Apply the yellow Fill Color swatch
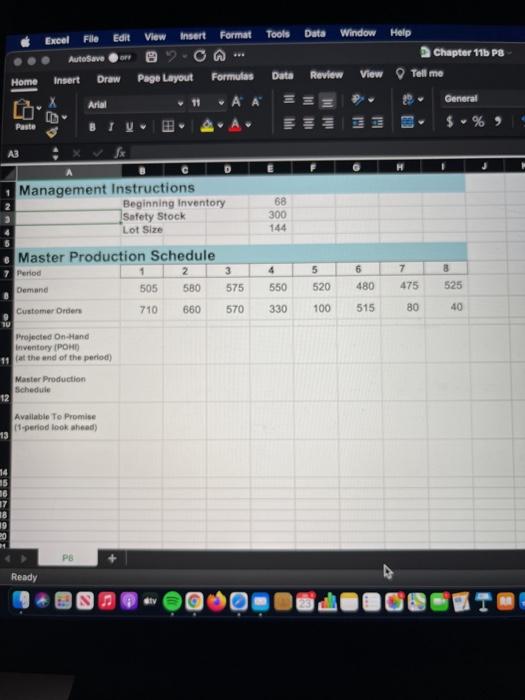This screenshot has height=700, width=525. (207, 125)
